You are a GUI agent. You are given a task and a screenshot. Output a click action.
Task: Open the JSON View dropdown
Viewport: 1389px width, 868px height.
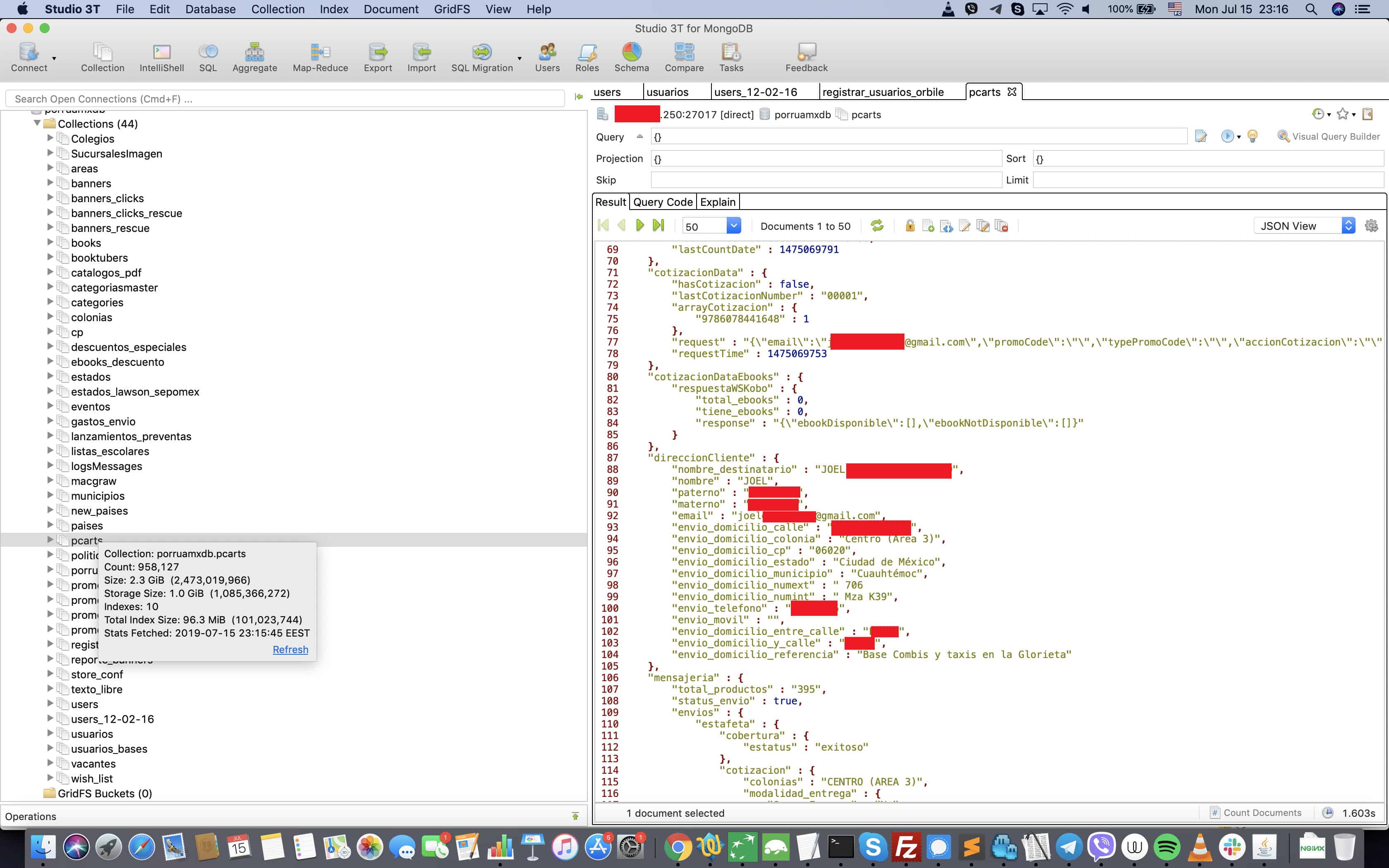coord(1304,226)
